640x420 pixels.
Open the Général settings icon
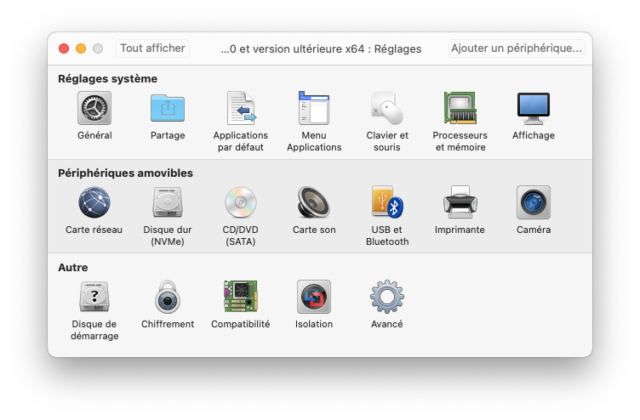coord(94,108)
